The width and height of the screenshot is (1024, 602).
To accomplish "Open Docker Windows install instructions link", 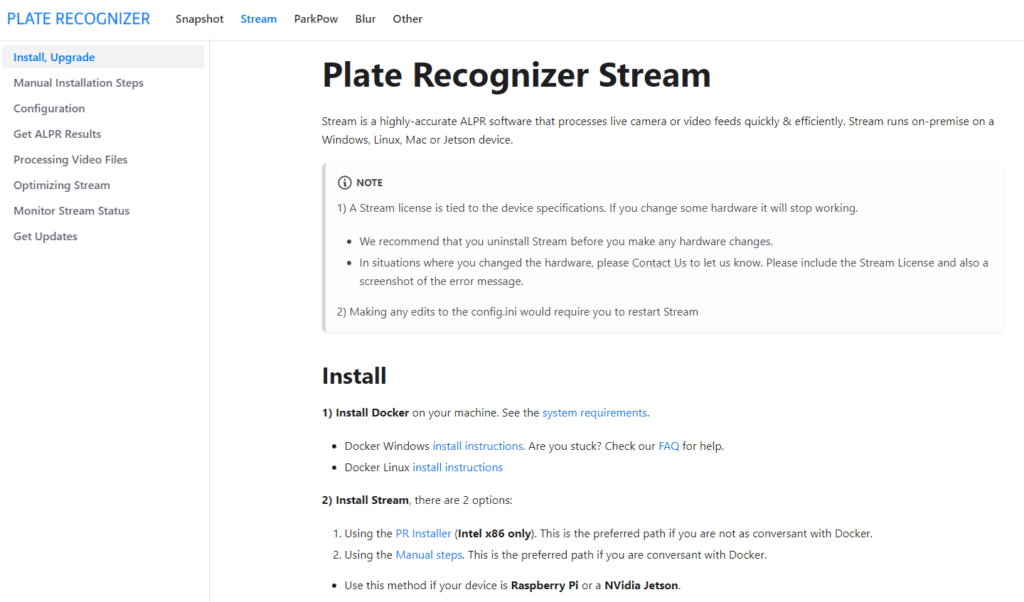I will pyautogui.click(x=477, y=446).
